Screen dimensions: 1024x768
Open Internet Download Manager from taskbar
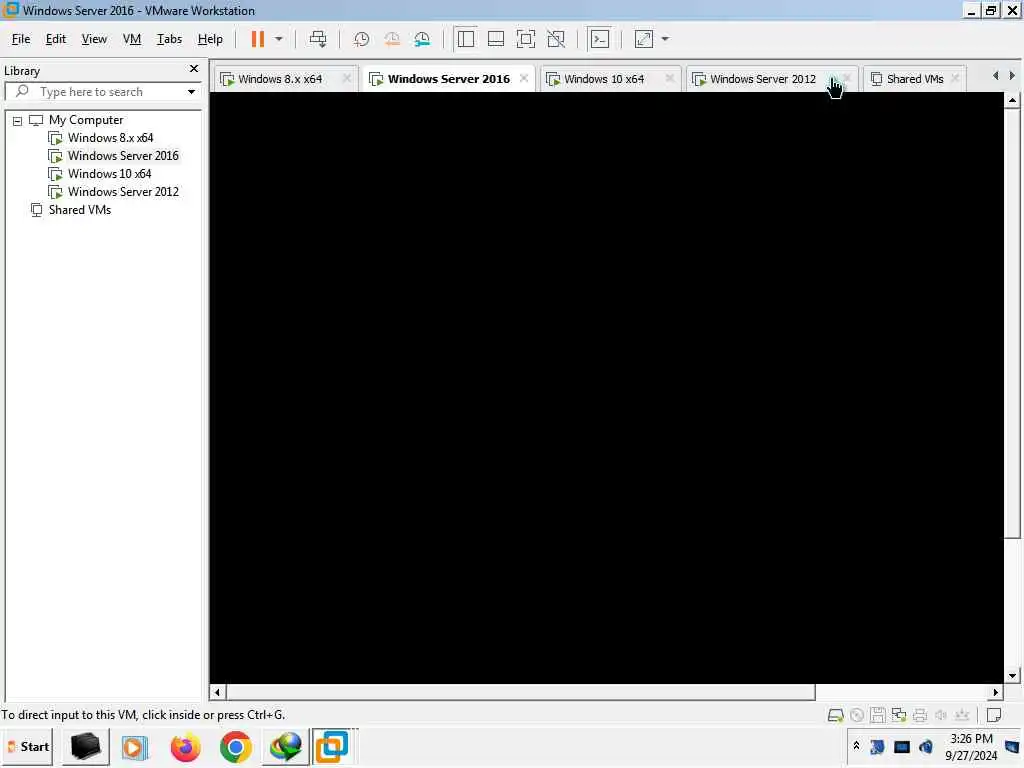pos(285,747)
